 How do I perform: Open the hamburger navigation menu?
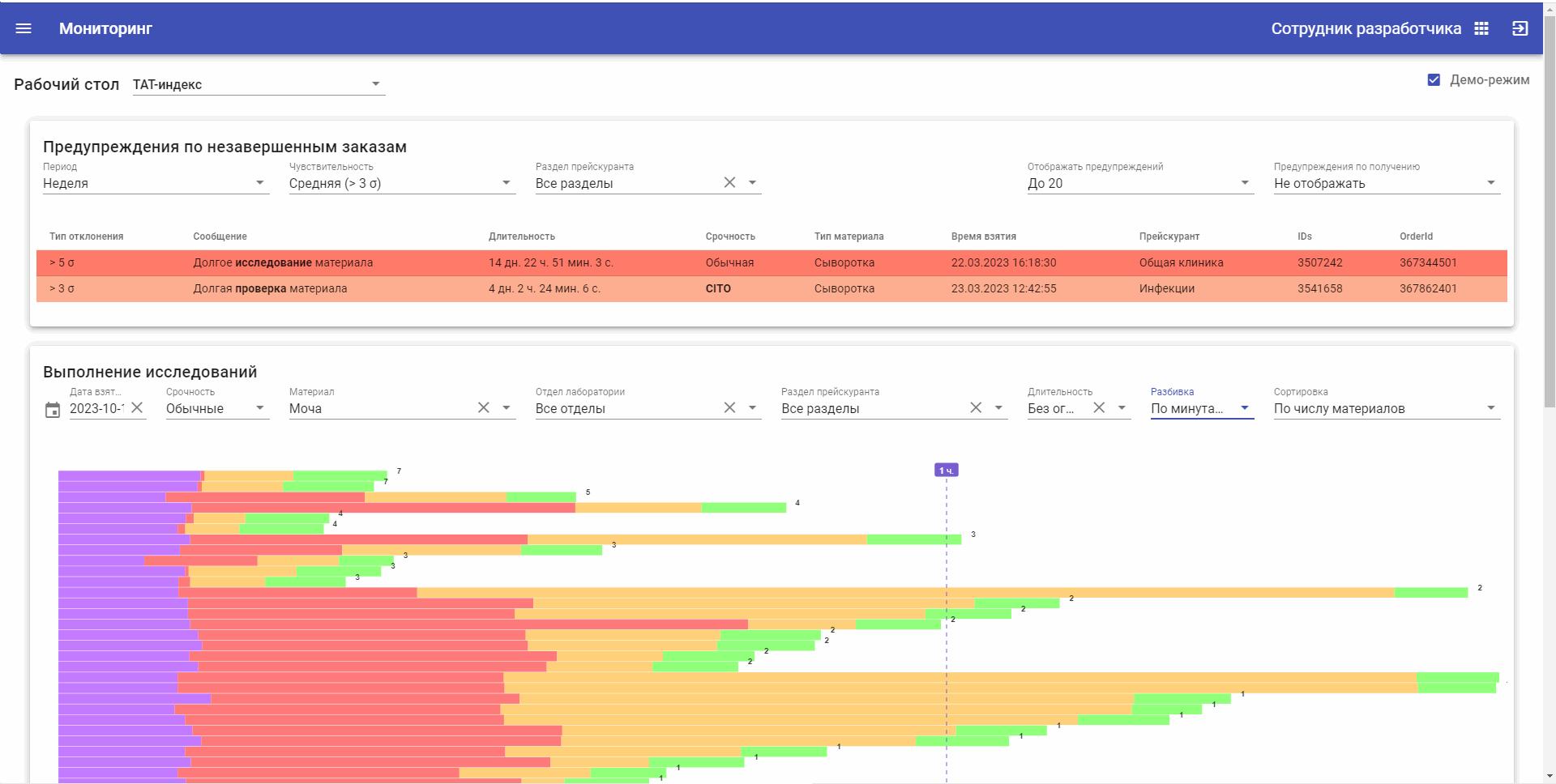tap(24, 28)
